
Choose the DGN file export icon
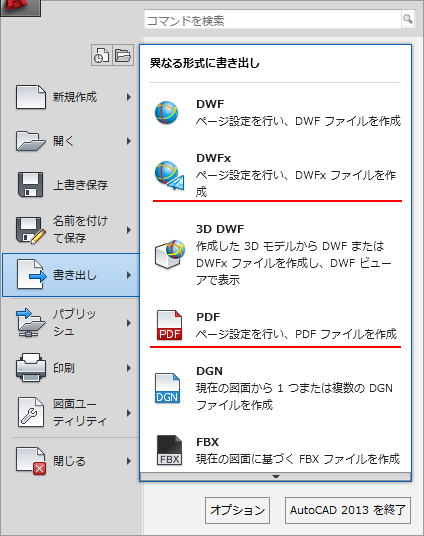(x=167, y=388)
